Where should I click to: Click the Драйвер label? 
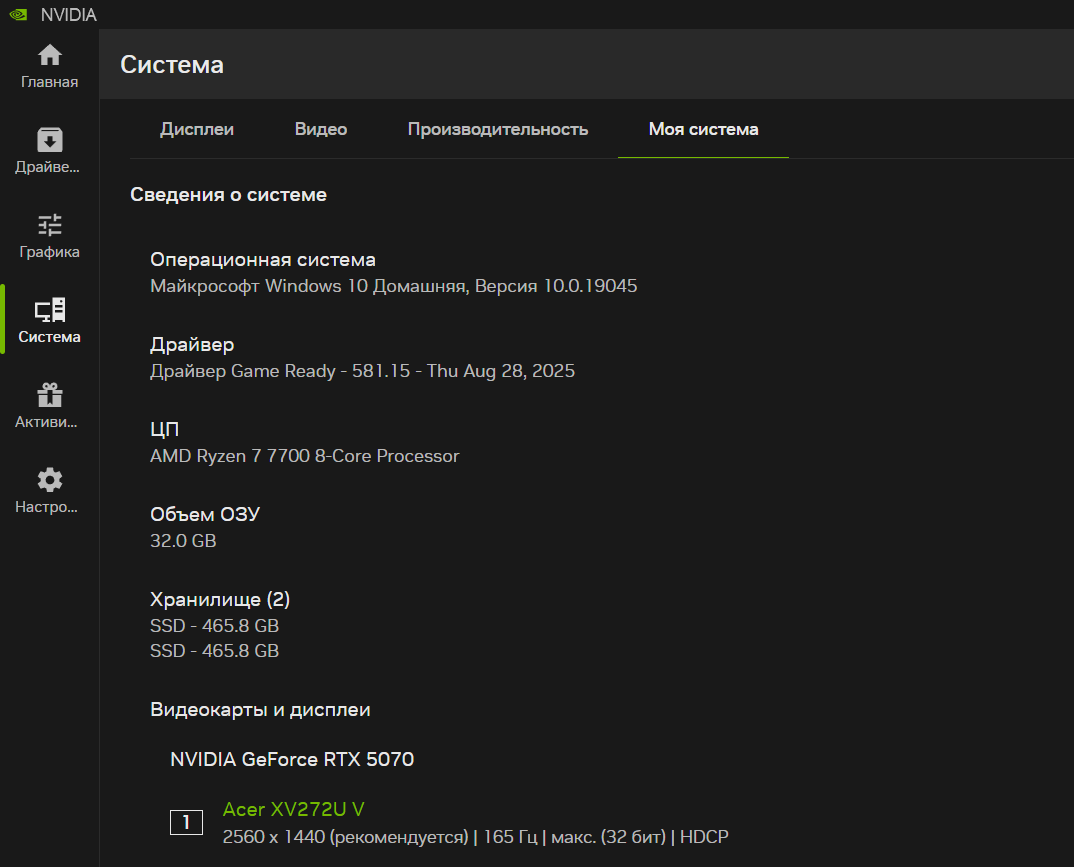192,344
